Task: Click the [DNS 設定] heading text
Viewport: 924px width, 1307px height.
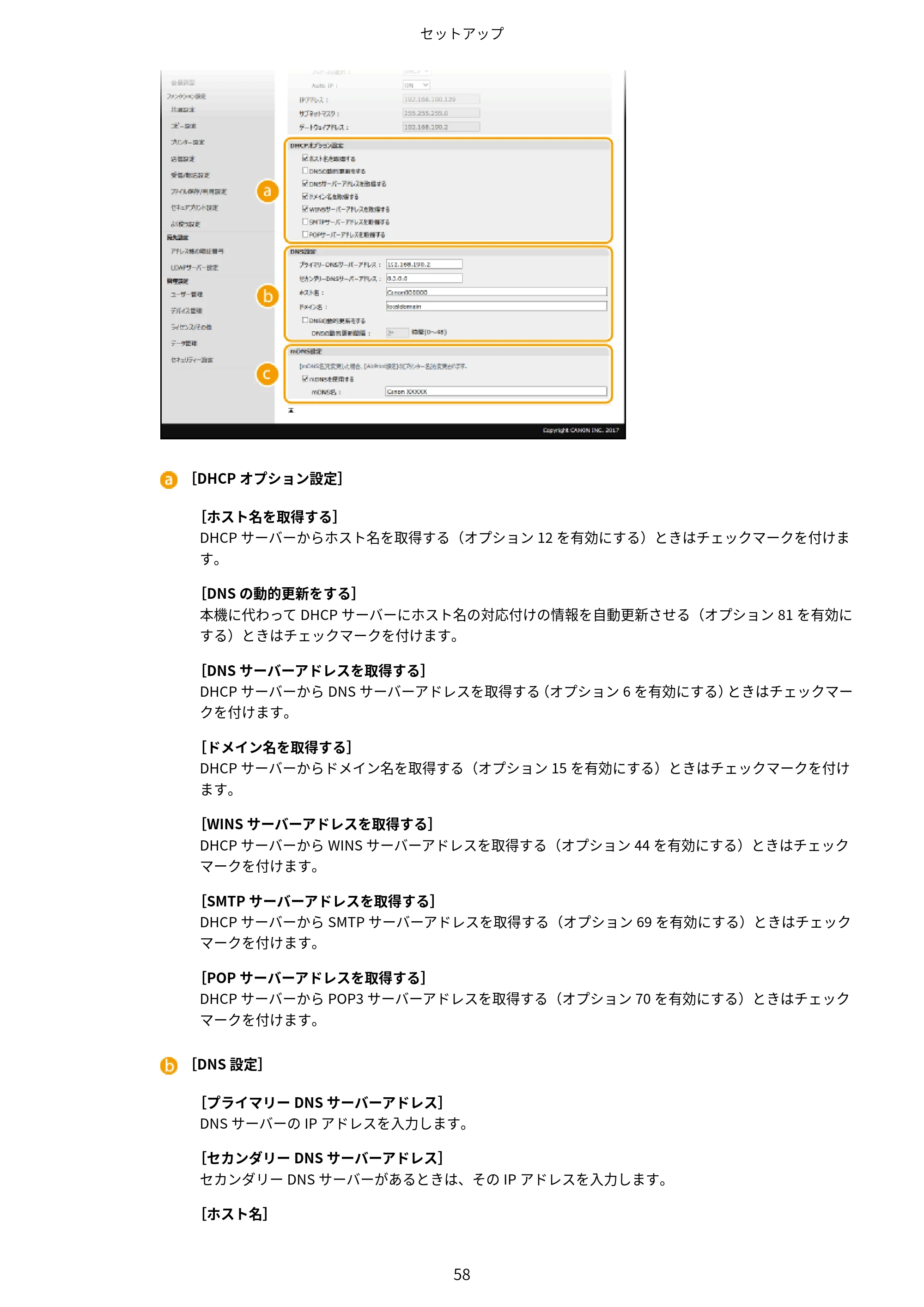Action: pos(227,1064)
